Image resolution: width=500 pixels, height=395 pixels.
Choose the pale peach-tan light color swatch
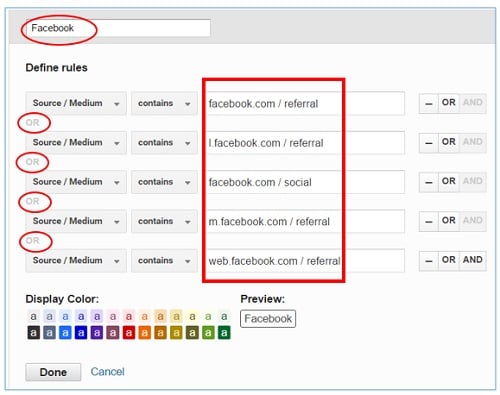pos(161,316)
